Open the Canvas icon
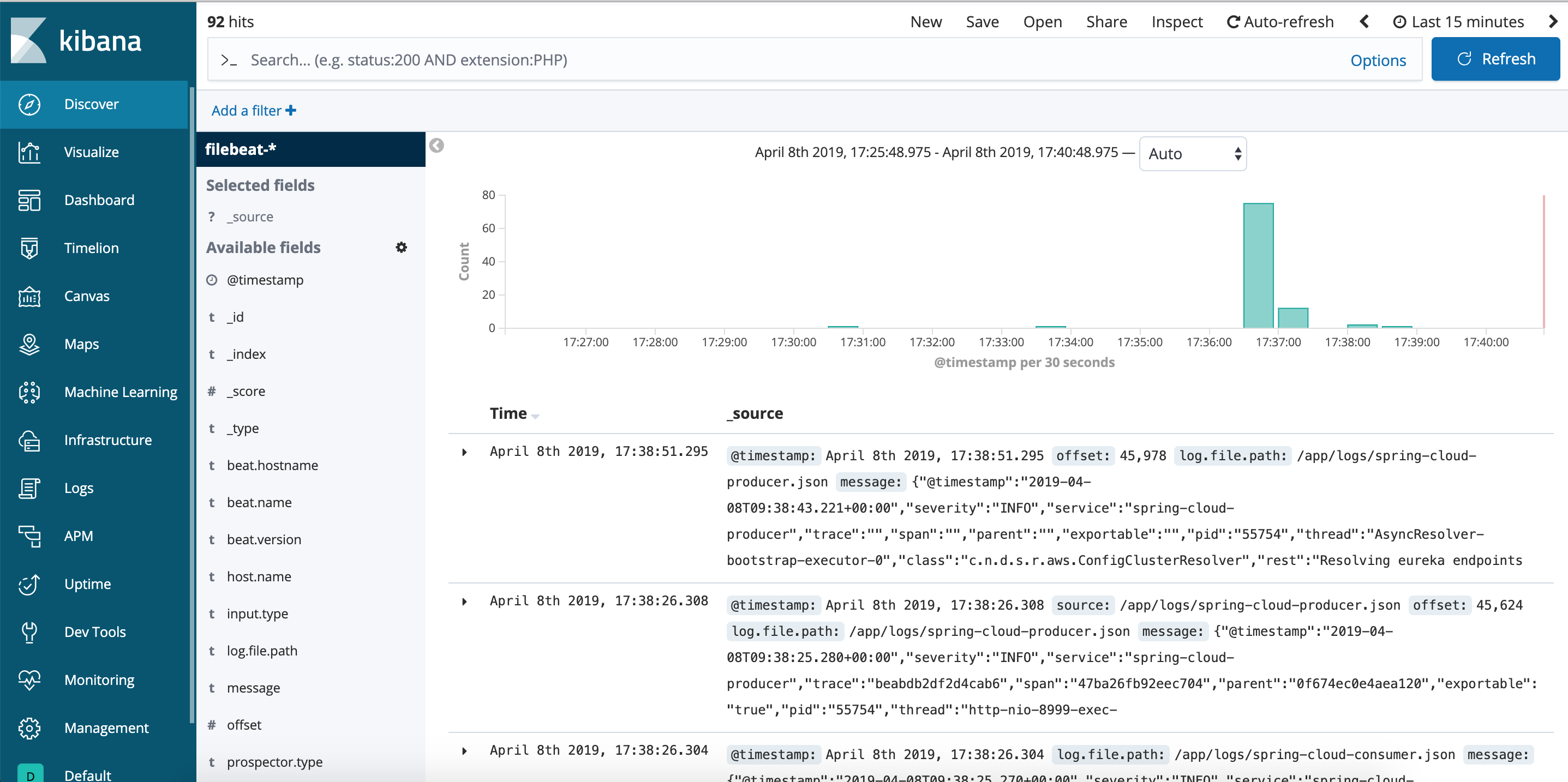Viewport: 1568px width, 782px height. click(29, 296)
